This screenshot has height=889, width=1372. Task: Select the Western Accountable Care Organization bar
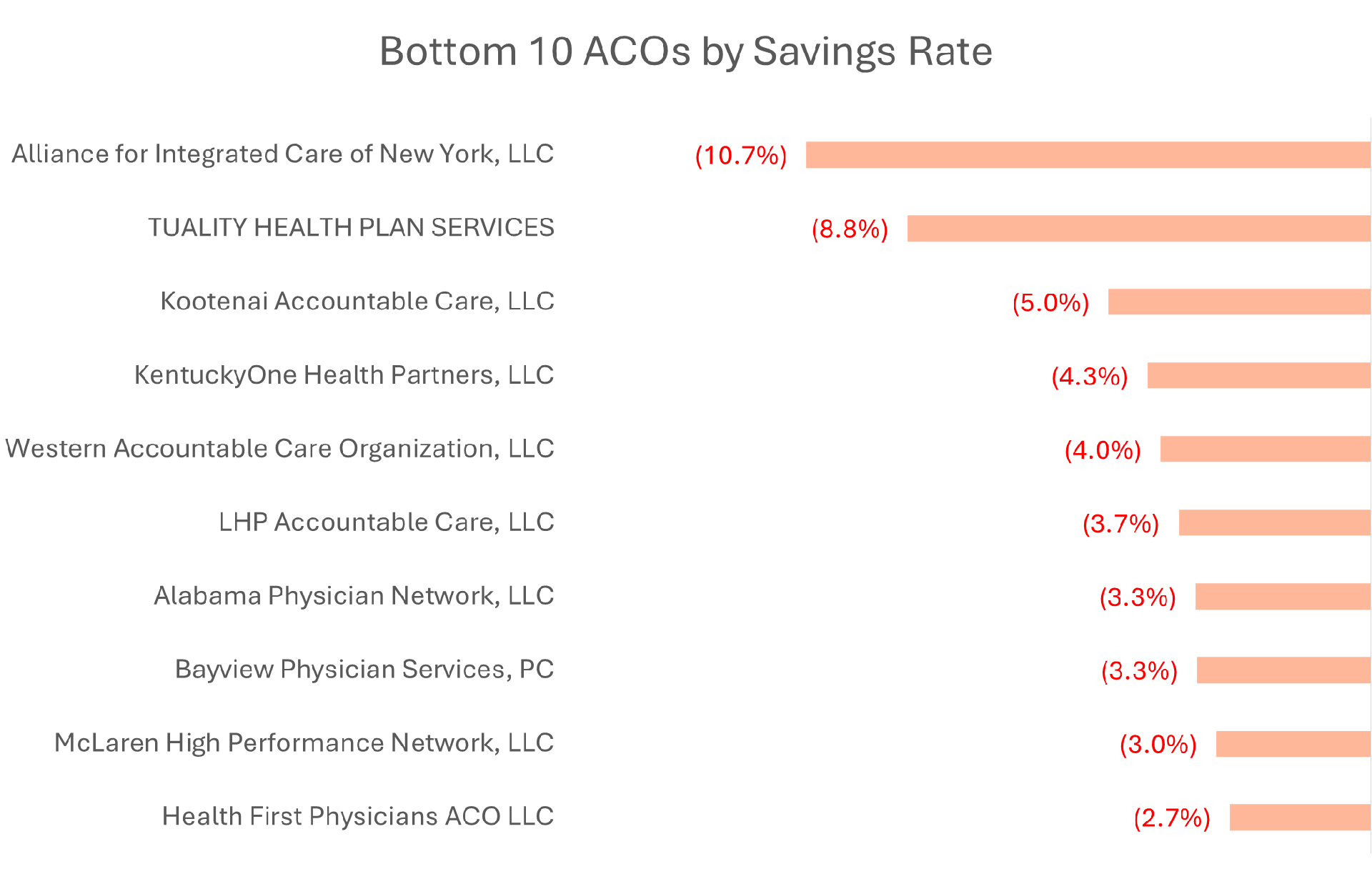coord(1265,449)
